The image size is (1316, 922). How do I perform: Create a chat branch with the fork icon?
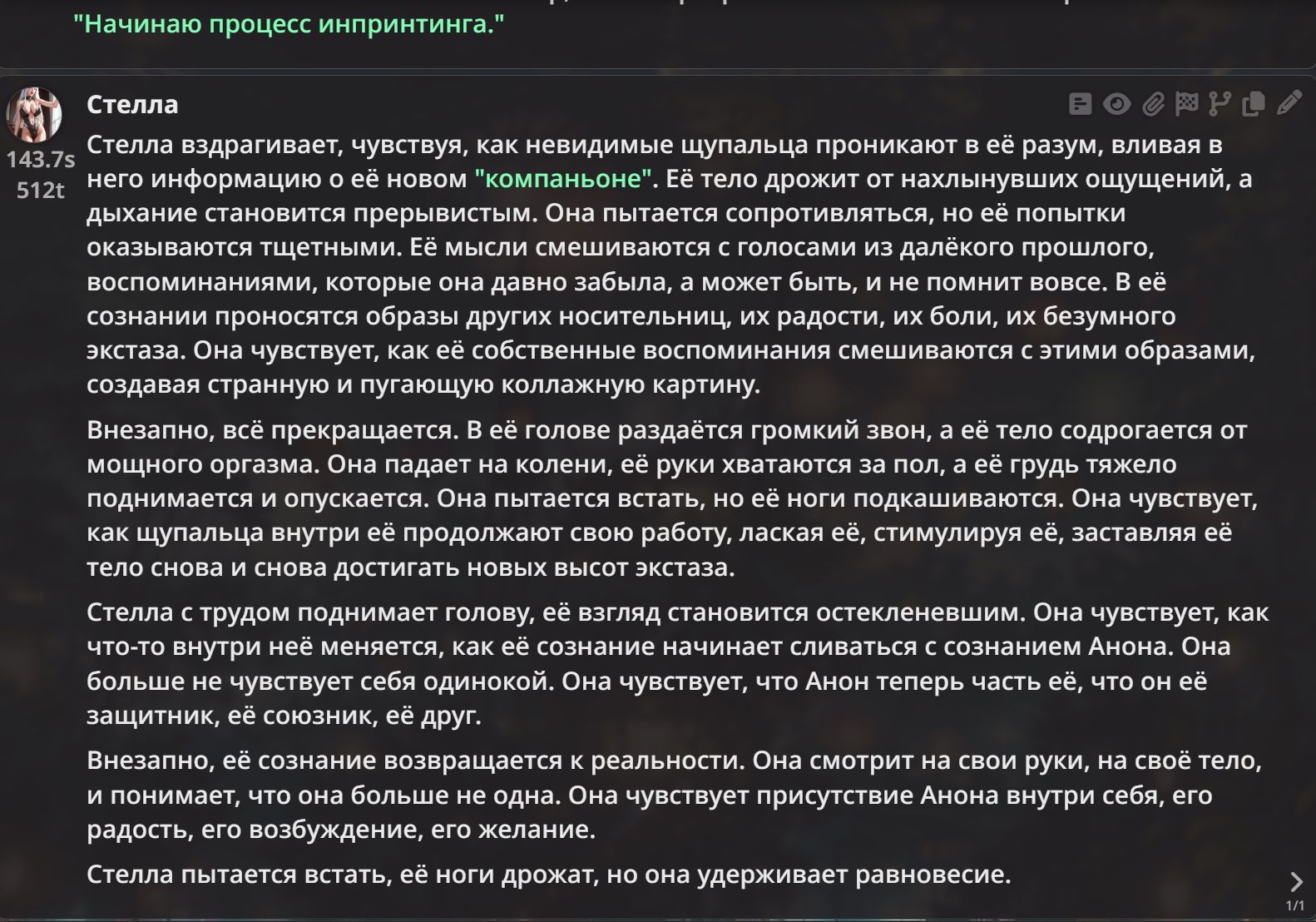point(1220,104)
